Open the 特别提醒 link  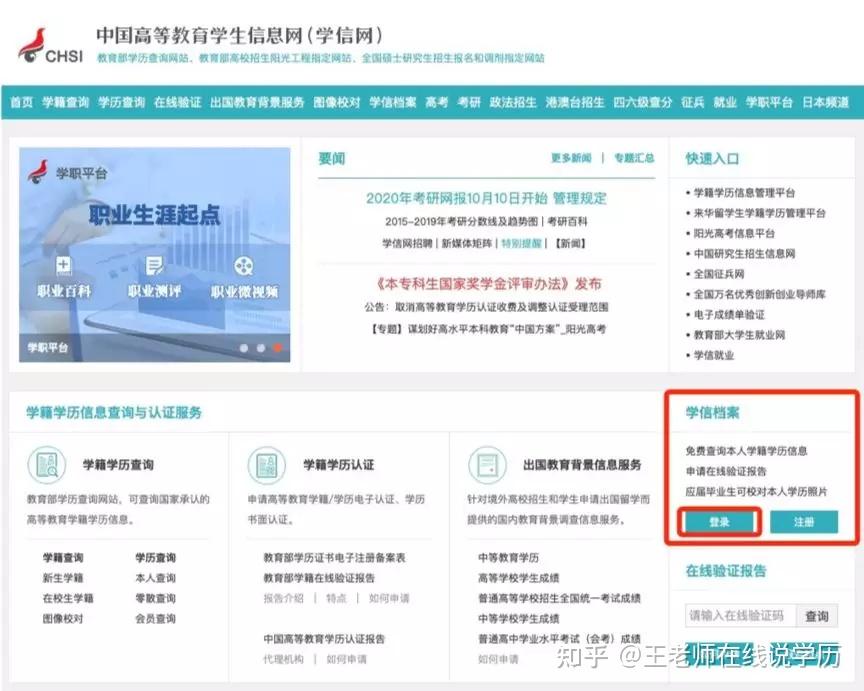pos(521,243)
